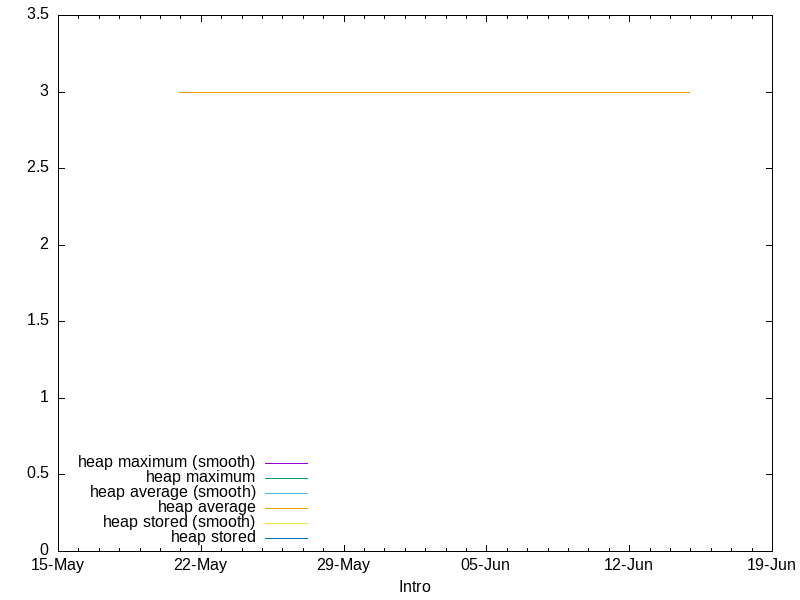Click the 12-Jun x-axis label
Viewport: 800px width, 600px height.
click(x=629, y=565)
